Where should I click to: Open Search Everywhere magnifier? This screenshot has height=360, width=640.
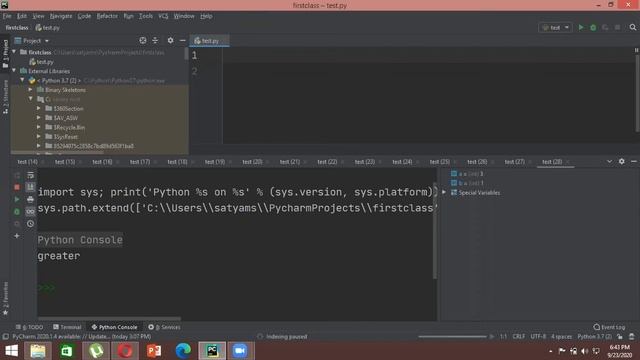pyautogui.click(x=633, y=27)
